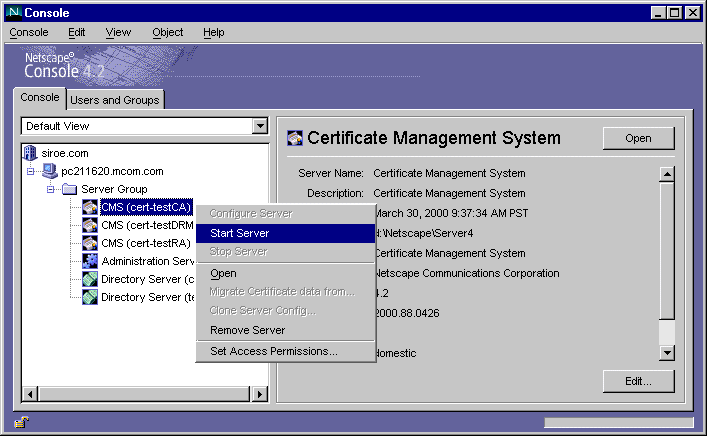Viewport: 707px width, 436px height.
Task: Click the CMS (cert-testCA) server icon
Action: (x=90, y=207)
